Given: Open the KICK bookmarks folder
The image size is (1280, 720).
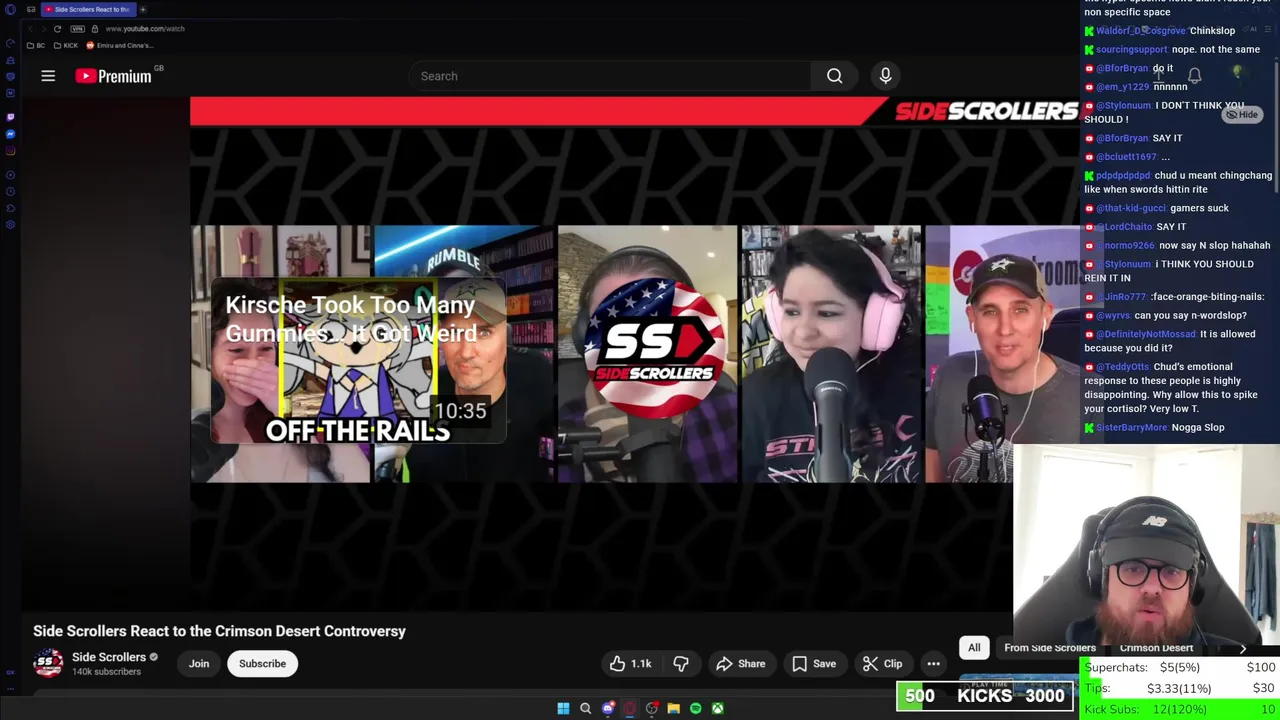Looking at the screenshot, I should click(x=65, y=46).
